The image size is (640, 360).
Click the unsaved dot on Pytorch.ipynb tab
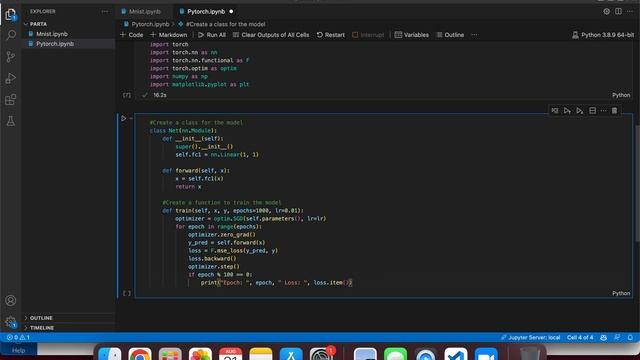(231, 11)
